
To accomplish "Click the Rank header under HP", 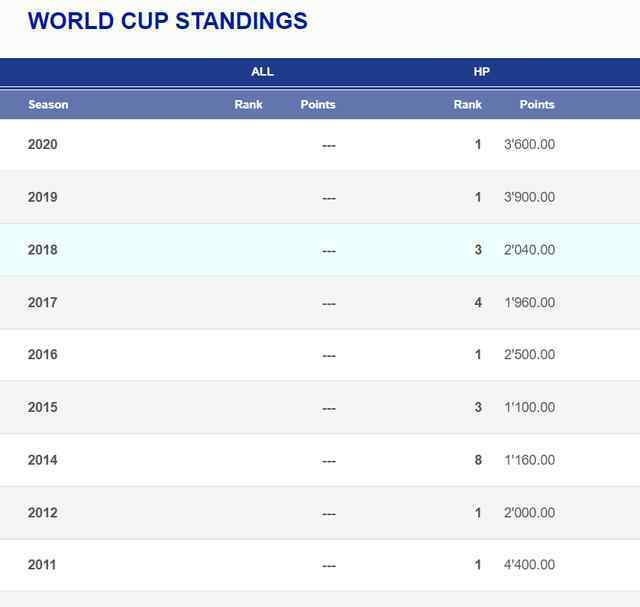I will 468,105.
